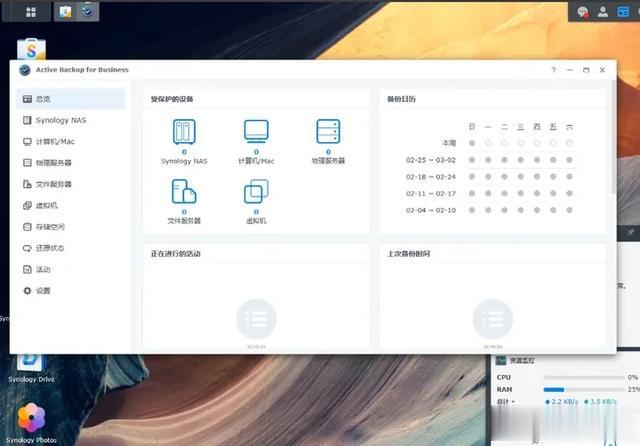Select 虚拟机 in the sidebar
This screenshot has width=640, height=446.
pos(71,205)
